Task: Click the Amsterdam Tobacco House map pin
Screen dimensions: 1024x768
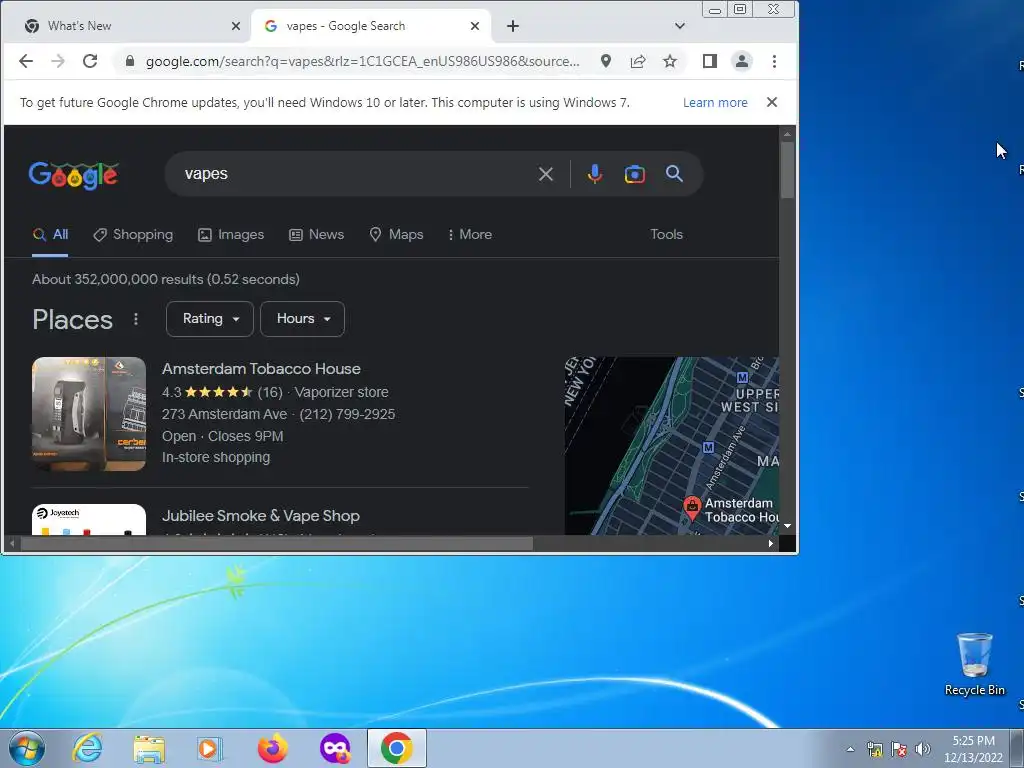Action: point(692,507)
